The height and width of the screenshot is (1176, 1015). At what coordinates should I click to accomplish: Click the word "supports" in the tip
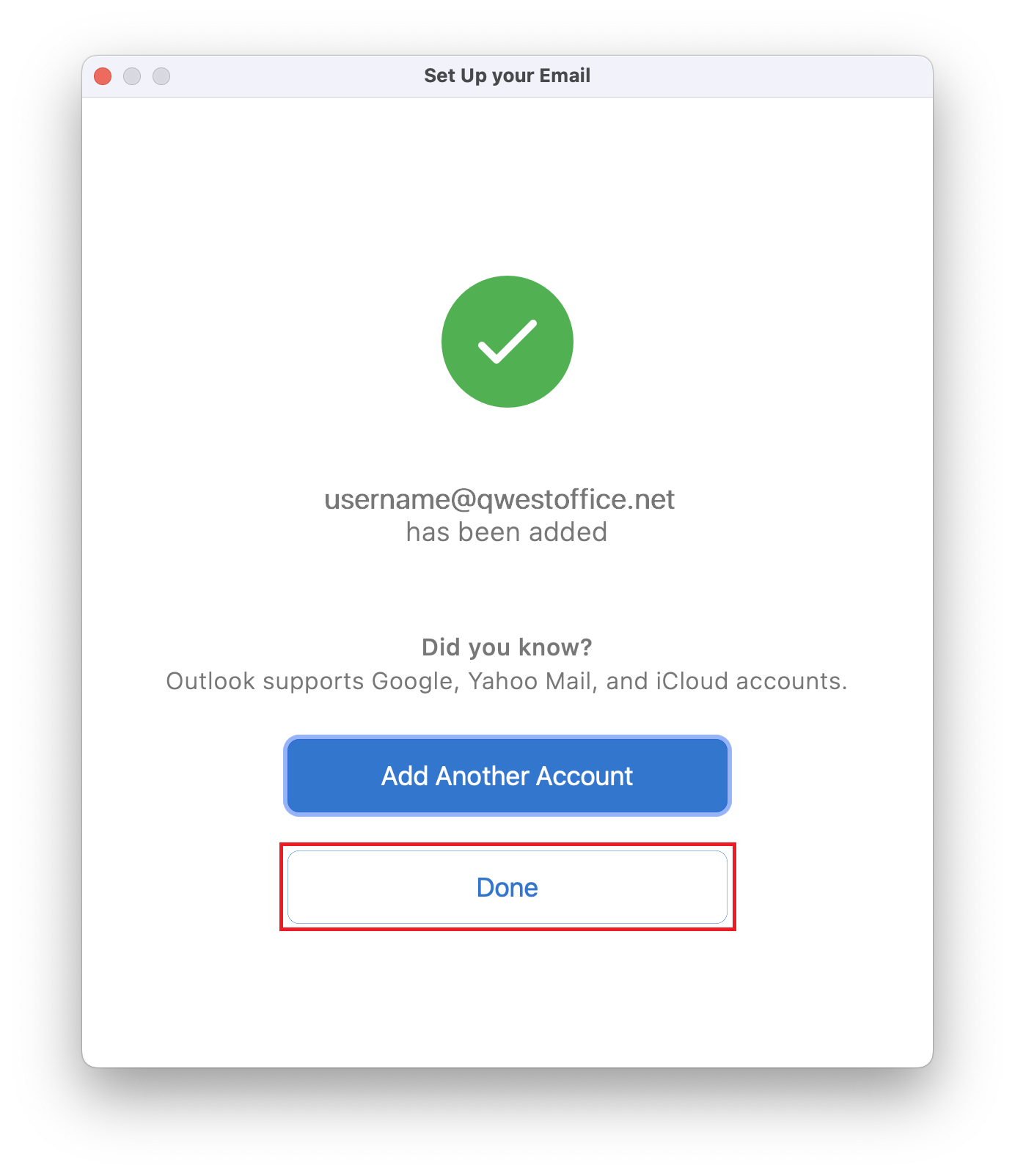[313, 681]
